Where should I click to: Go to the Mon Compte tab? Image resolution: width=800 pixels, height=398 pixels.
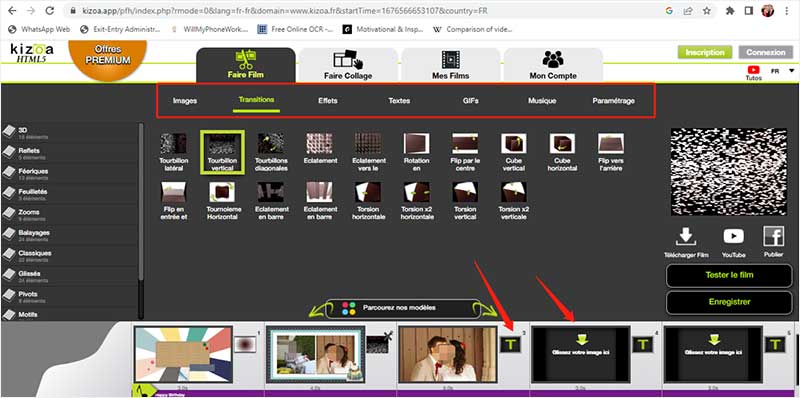click(x=553, y=64)
